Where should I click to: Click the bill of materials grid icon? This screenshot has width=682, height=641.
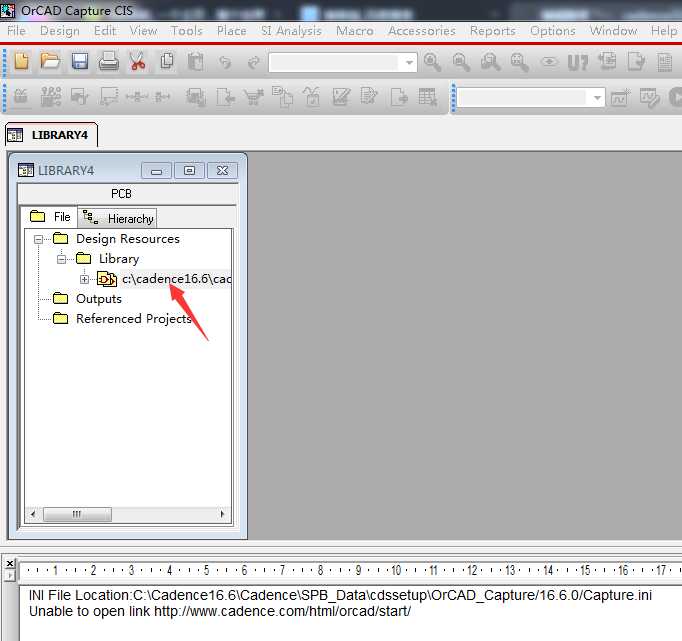427,97
